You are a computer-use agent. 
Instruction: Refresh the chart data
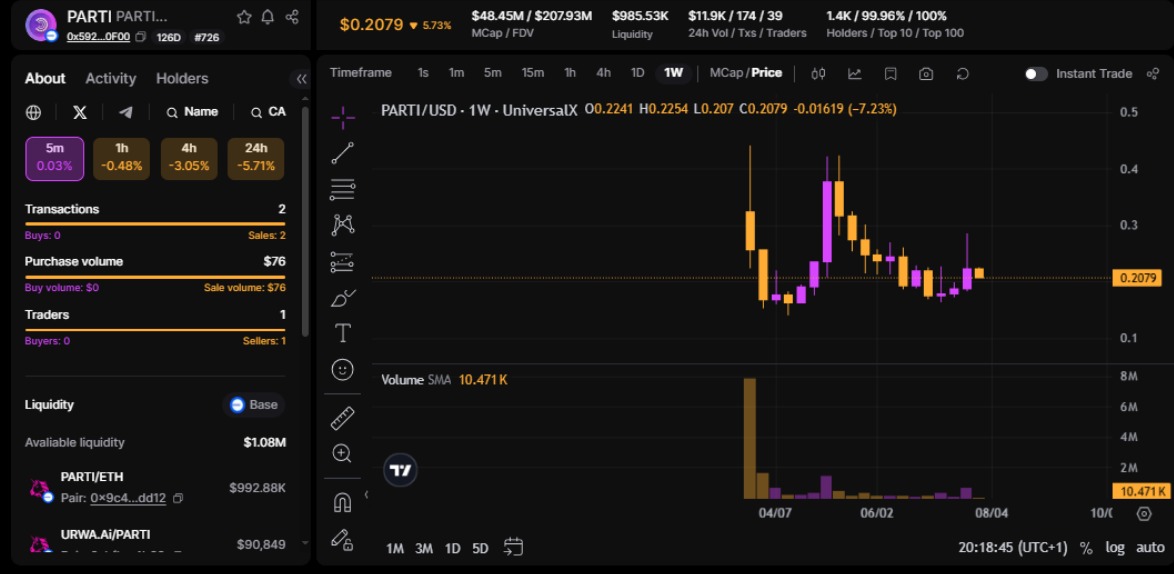tap(963, 73)
